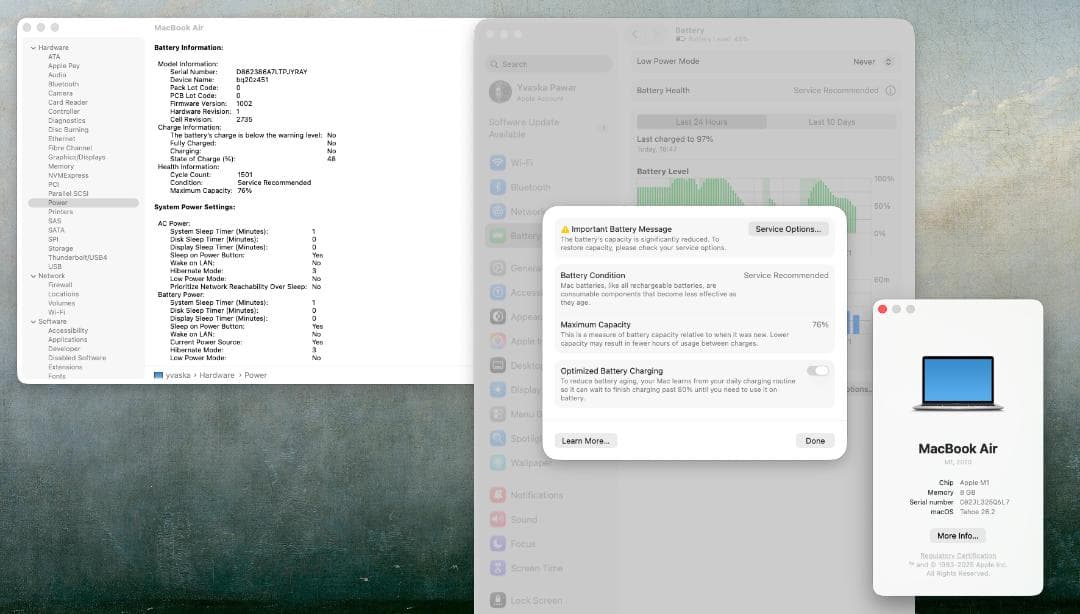Click the yellow warning icon beside Important Battery Message
The width and height of the screenshot is (1080, 614).
click(565, 229)
